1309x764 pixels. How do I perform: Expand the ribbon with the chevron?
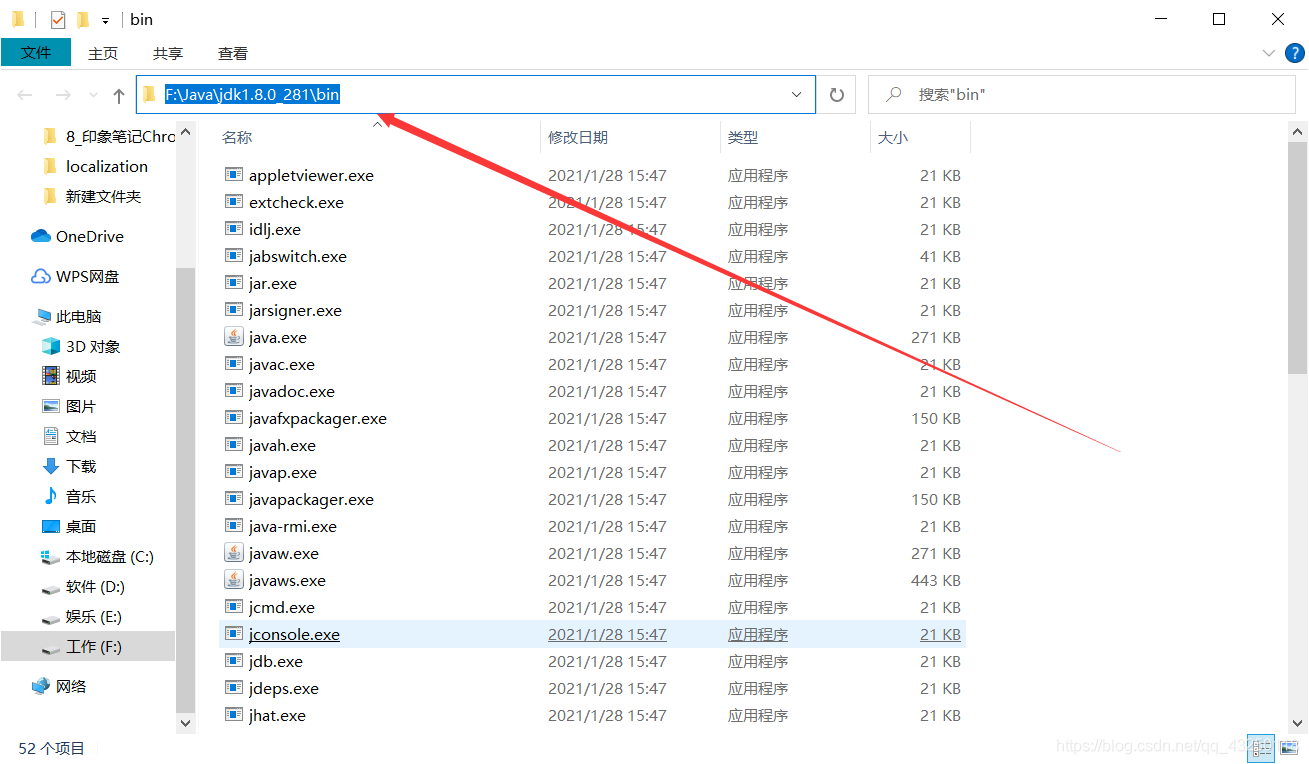pos(1268,53)
